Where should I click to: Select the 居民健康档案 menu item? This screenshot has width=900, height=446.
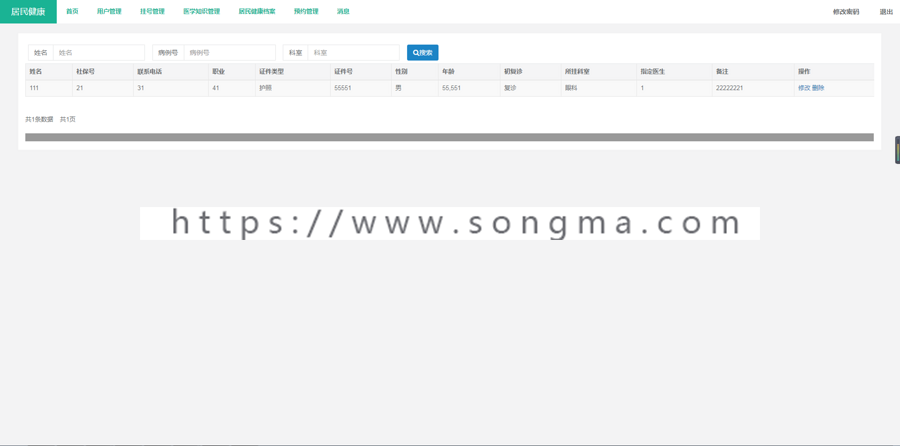click(x=257, y=11)
